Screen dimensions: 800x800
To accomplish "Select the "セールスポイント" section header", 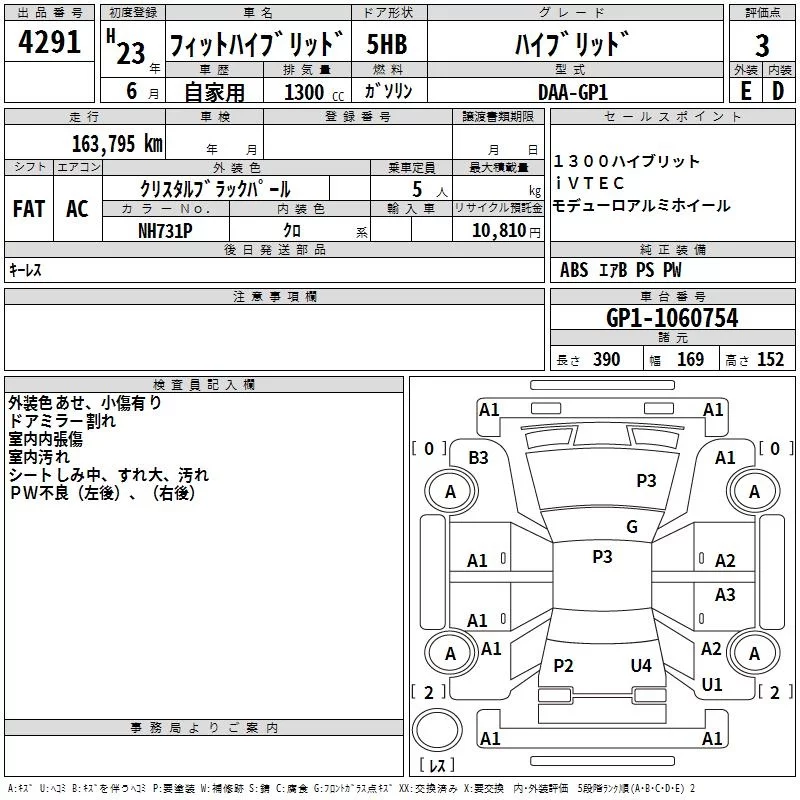I will pyautogui.click(x=672, y=117).
